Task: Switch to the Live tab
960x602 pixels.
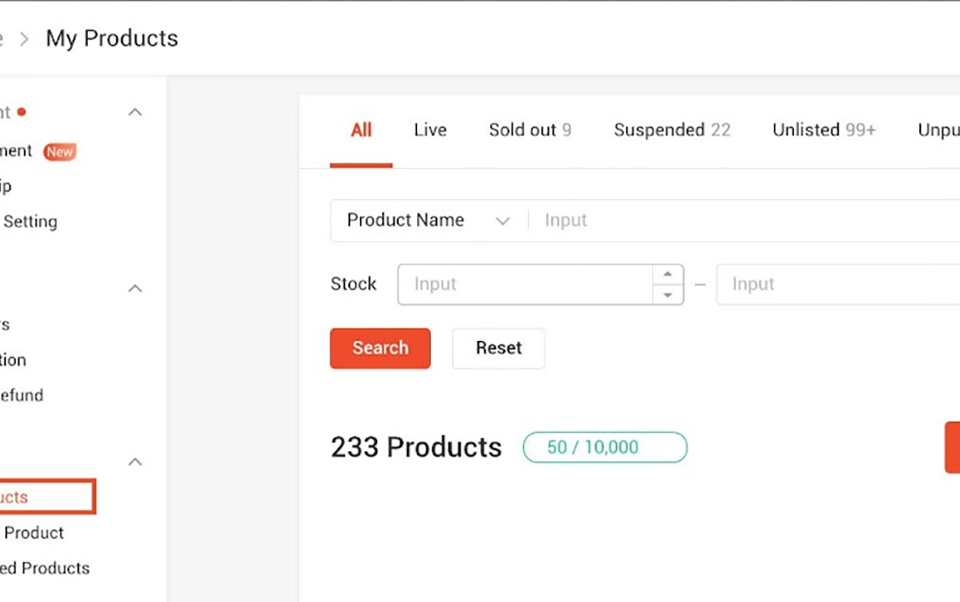Action: click(x=429, y=130)
